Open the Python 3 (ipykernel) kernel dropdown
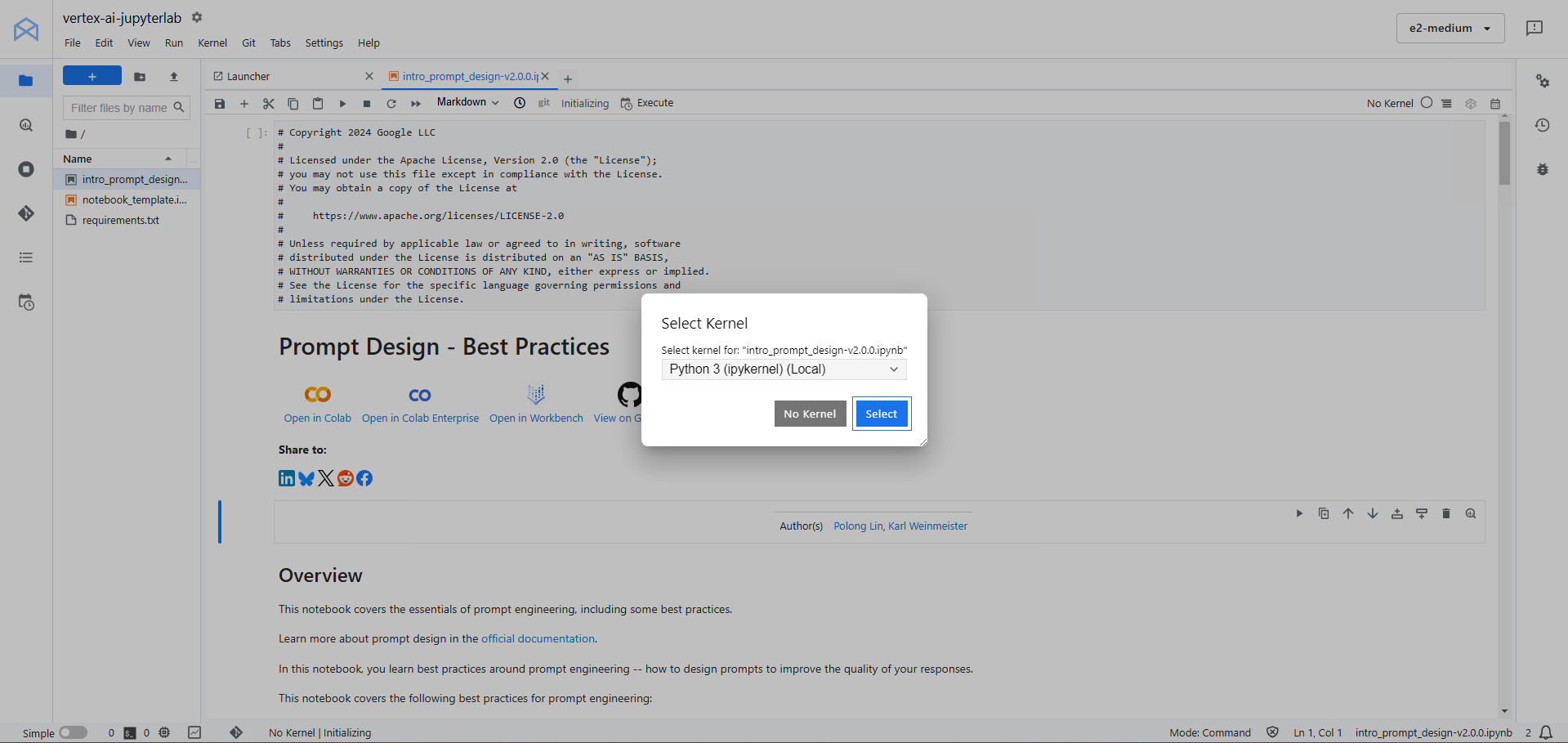 784,369
